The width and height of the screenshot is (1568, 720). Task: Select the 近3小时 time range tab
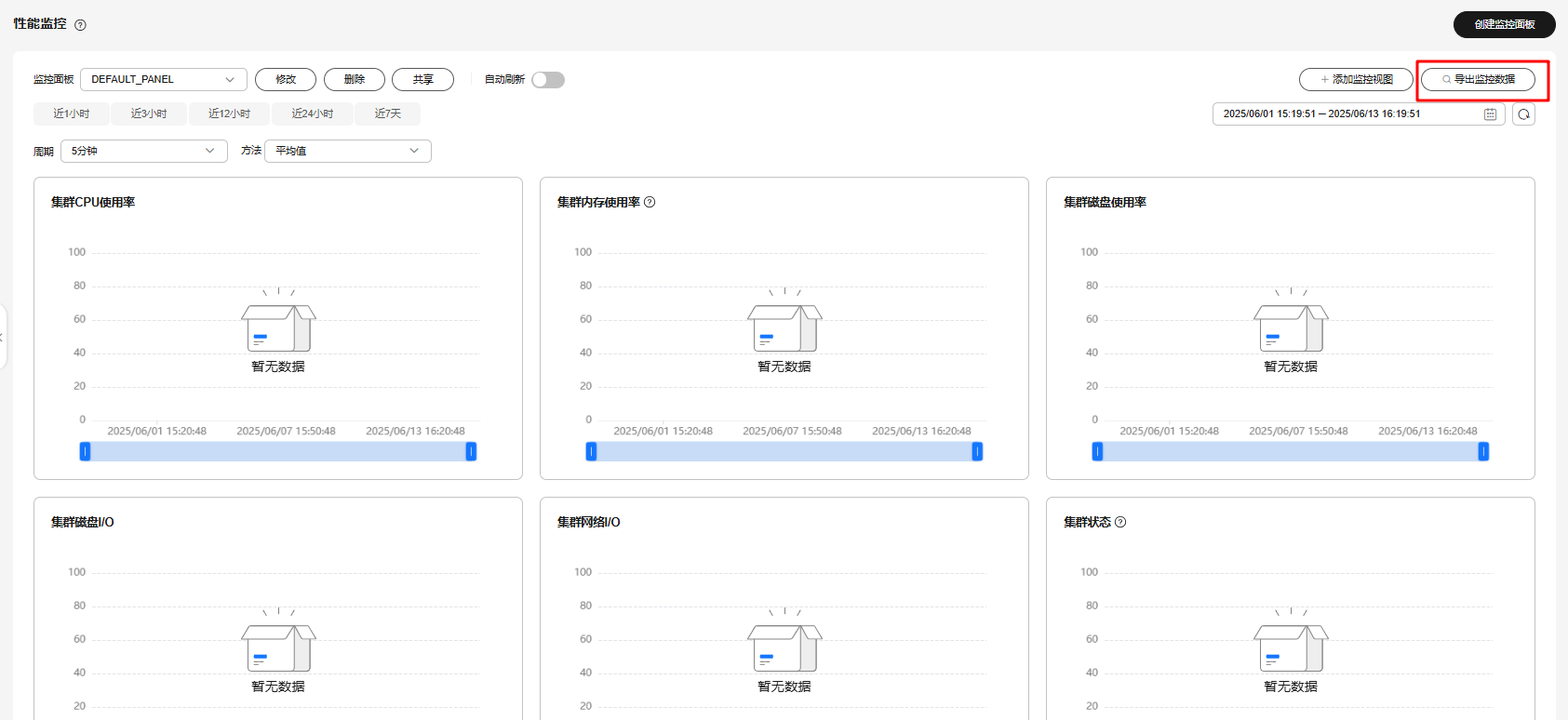[149, 113]
